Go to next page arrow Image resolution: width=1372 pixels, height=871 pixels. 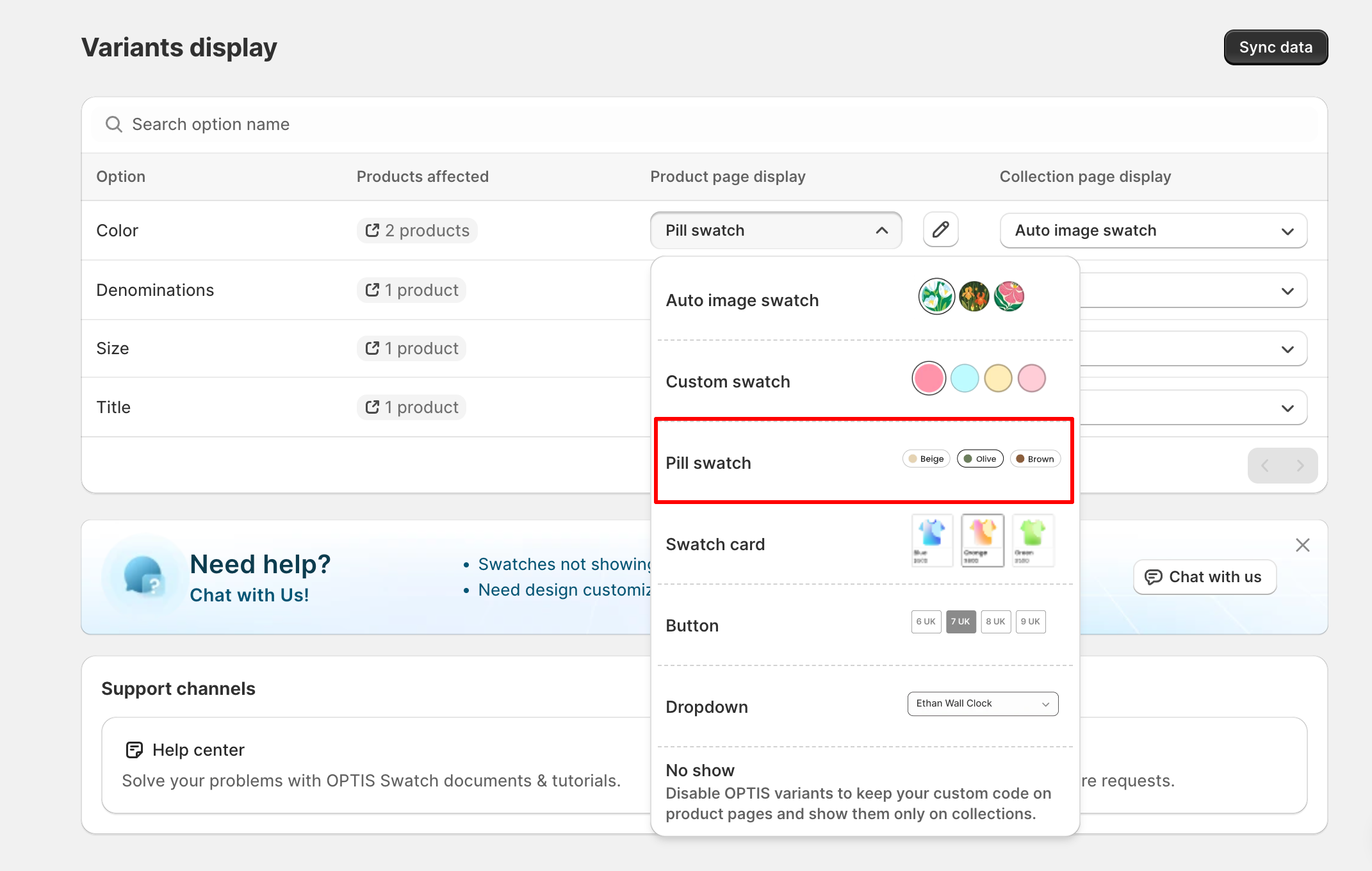click(x=1300, y=466)
